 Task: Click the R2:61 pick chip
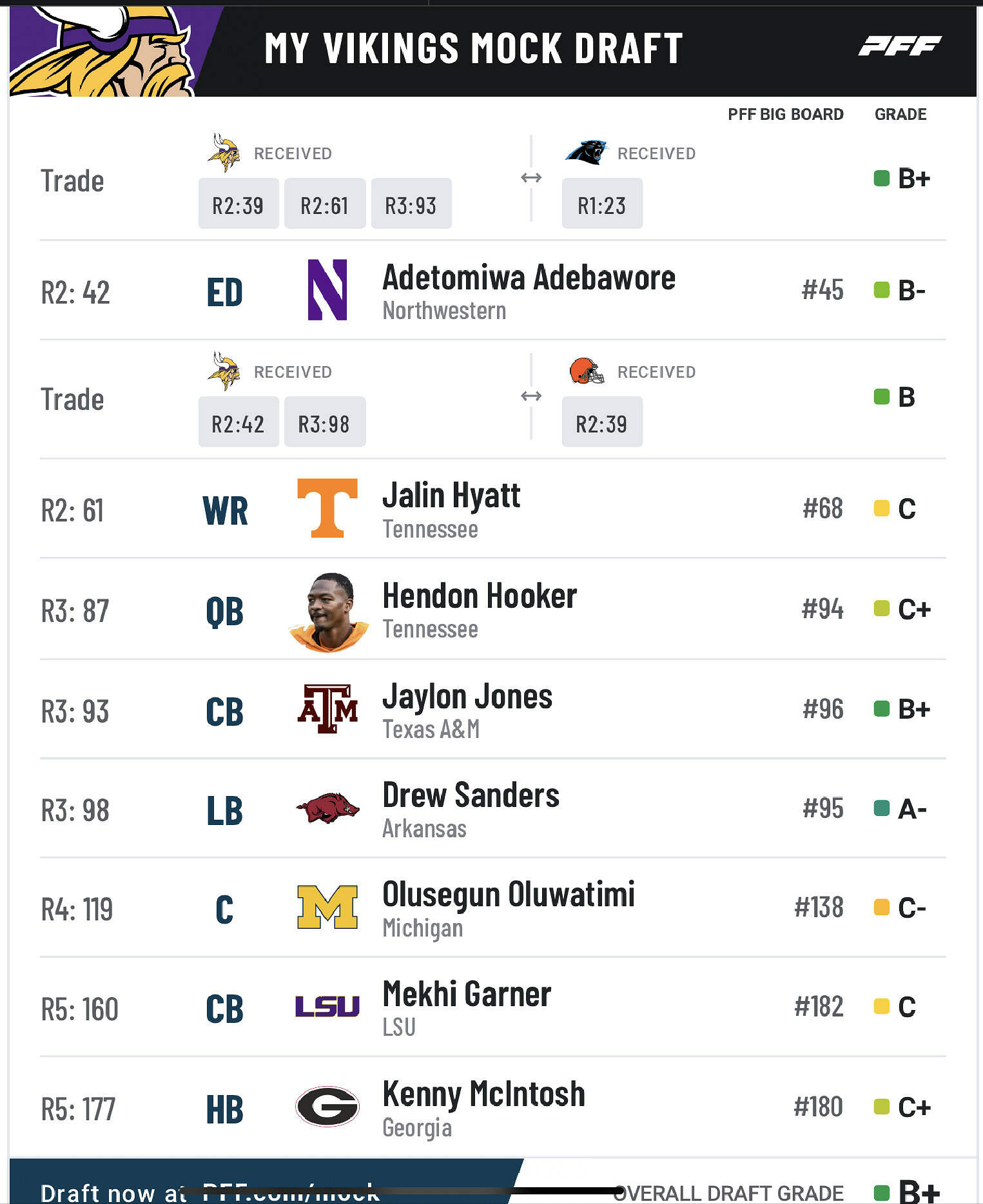tap(324, 204)
